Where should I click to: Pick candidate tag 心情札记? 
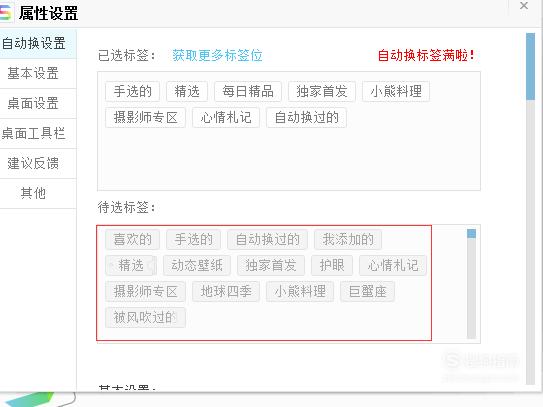pyautogui.click(x=393, y=266)
